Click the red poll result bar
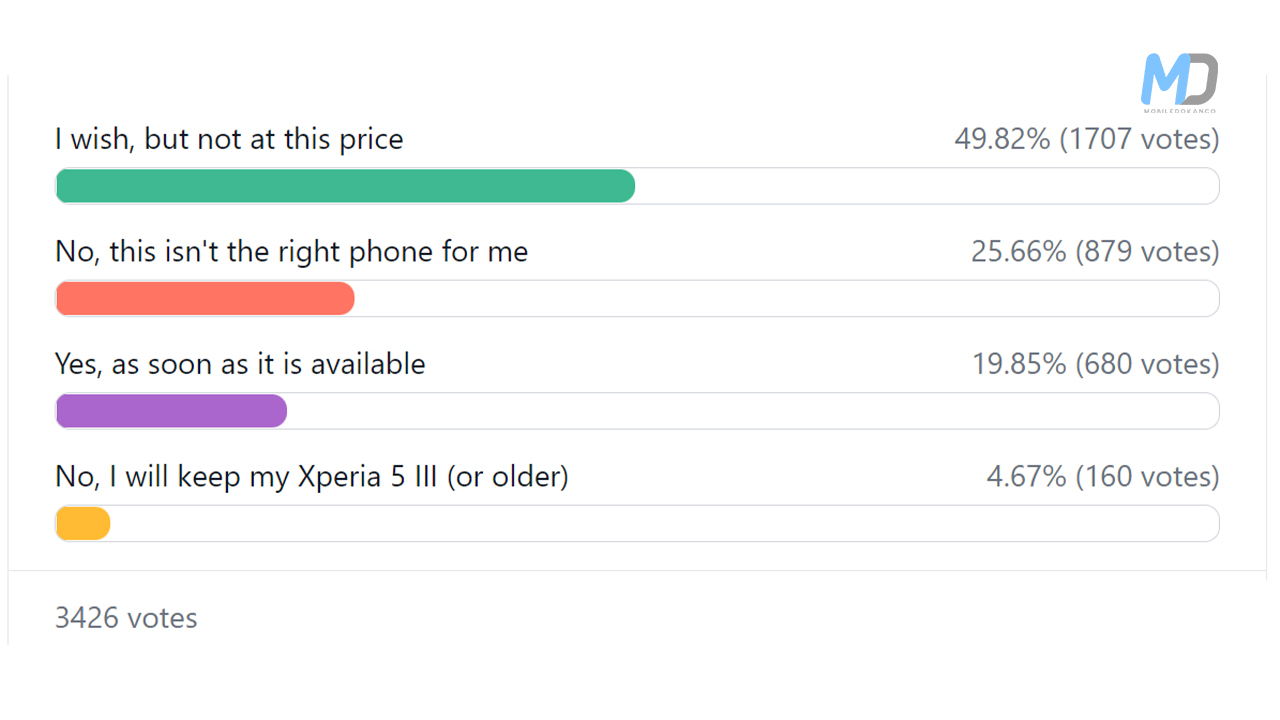 [x=205, y=298]
